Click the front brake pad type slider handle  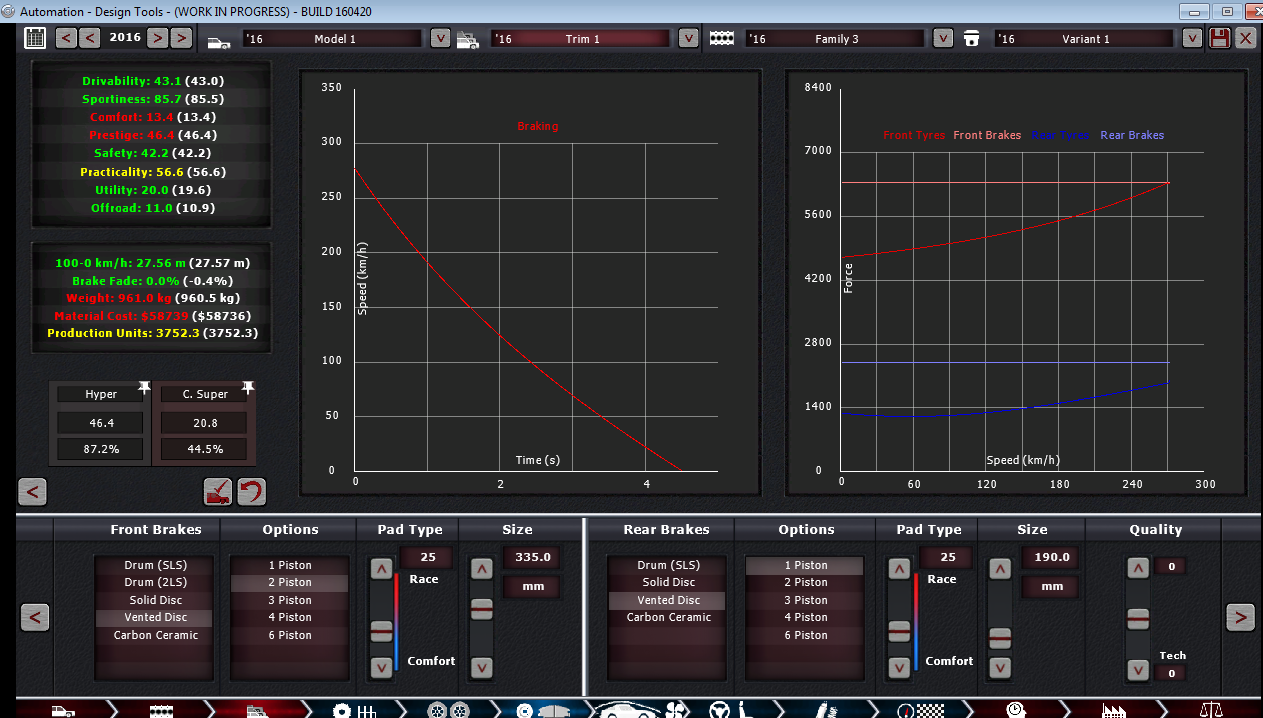381,631
